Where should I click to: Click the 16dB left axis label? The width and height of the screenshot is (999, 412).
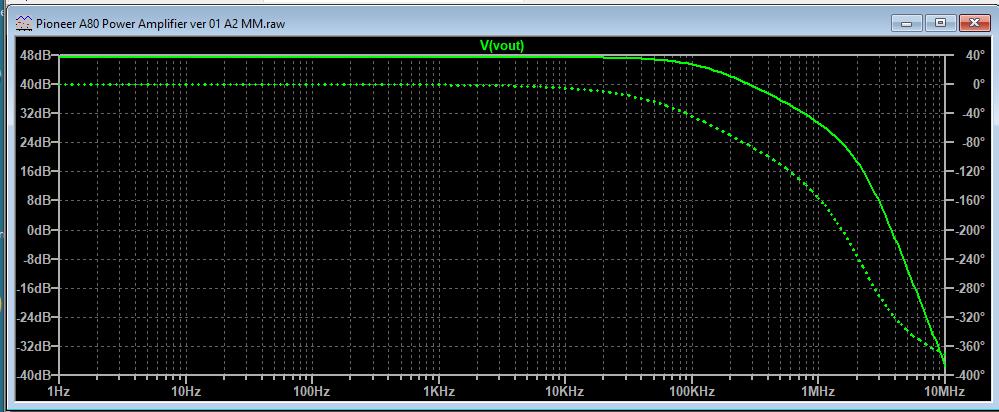coord(38,171)
